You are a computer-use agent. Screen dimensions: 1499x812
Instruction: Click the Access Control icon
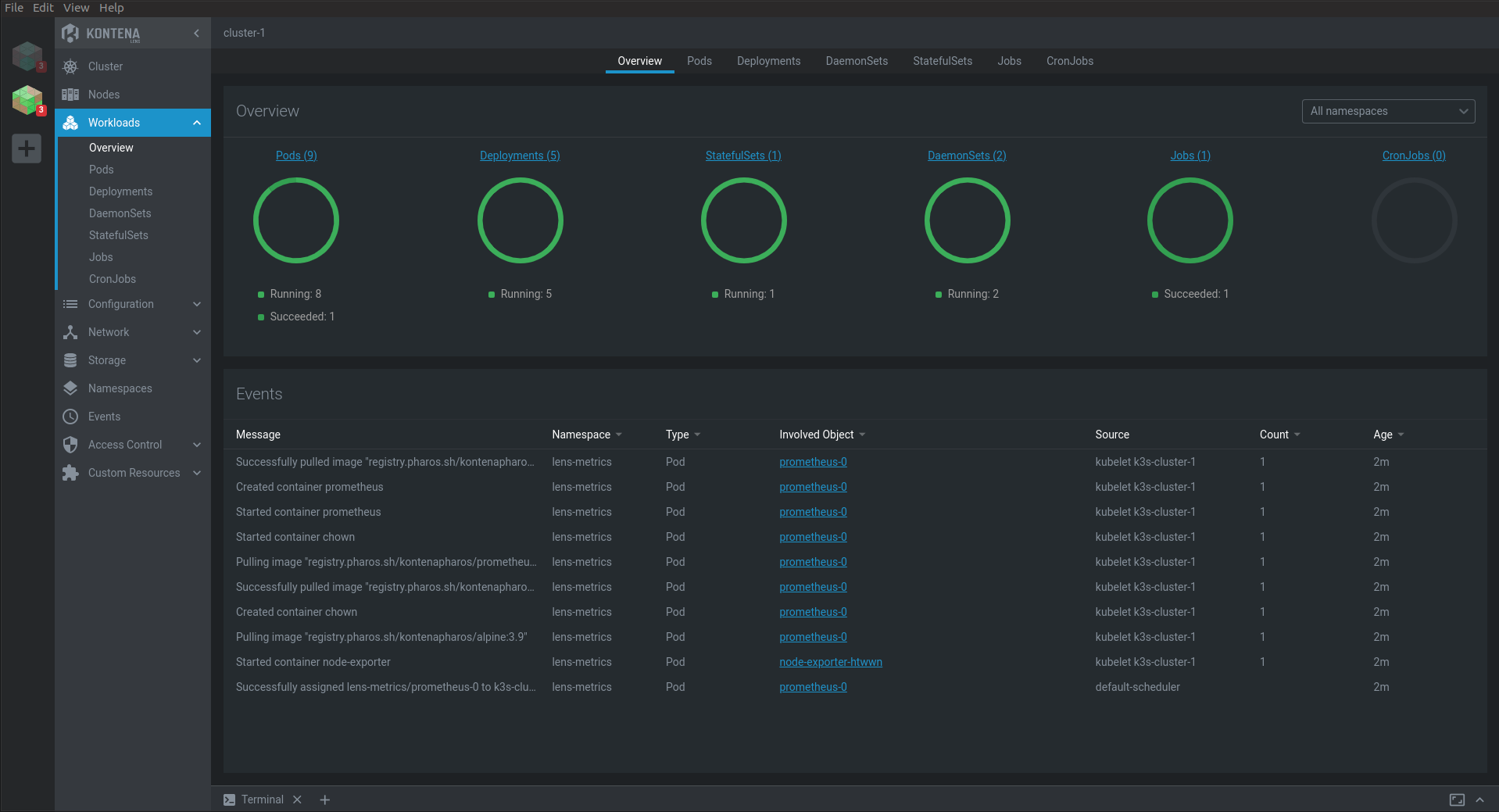[70, 445]
